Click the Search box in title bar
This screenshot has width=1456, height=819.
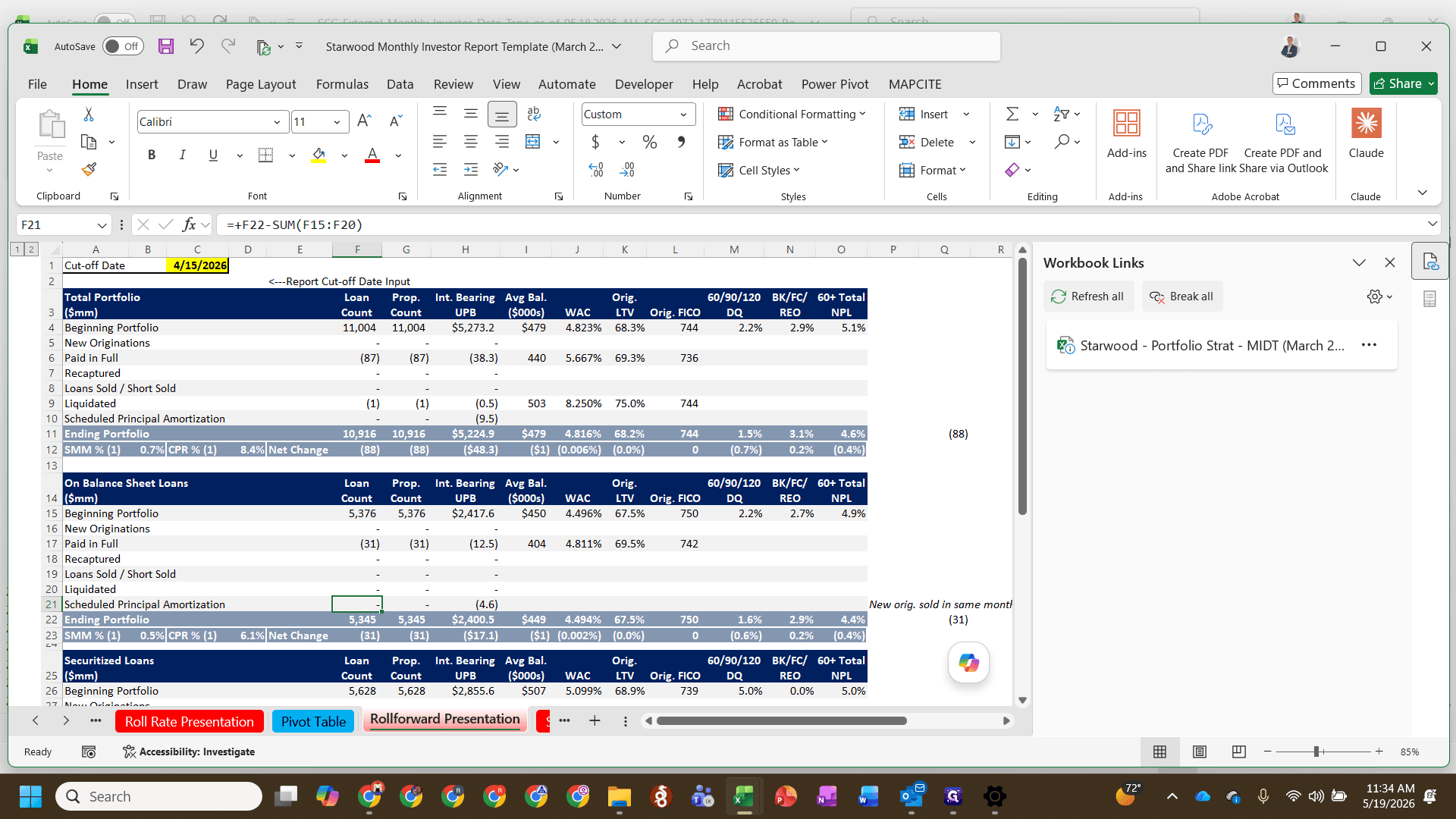click(x=827, y=46)
